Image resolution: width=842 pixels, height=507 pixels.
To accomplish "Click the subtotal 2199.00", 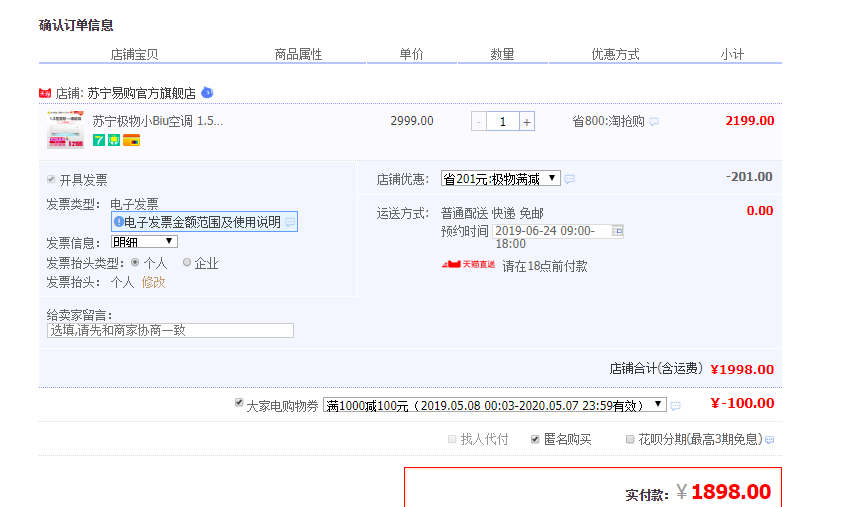I will [x=750, y=121].
